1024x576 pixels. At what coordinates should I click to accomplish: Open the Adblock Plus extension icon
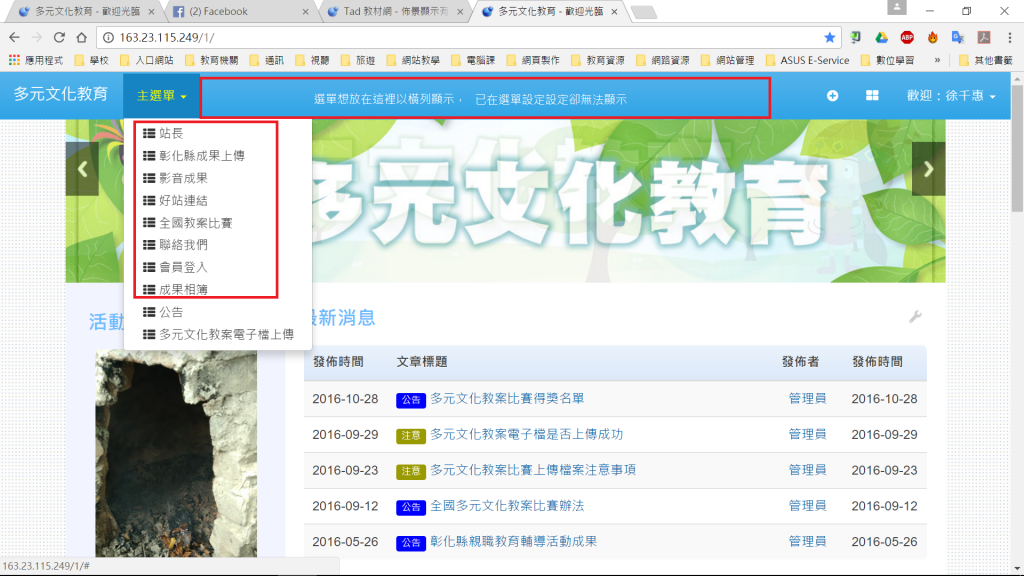tap(907, 37)
